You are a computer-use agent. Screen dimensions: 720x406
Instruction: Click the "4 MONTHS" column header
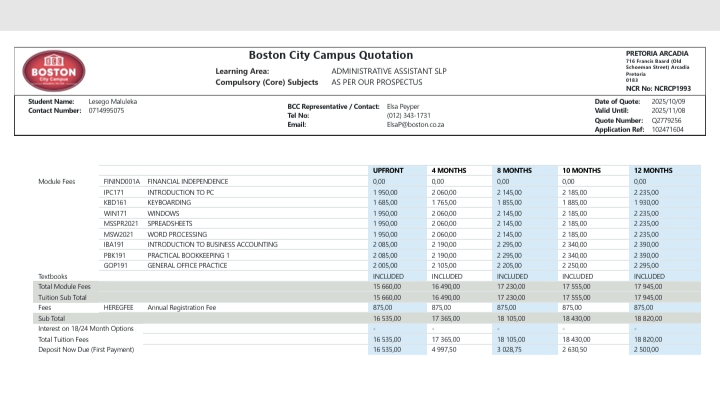449,170
